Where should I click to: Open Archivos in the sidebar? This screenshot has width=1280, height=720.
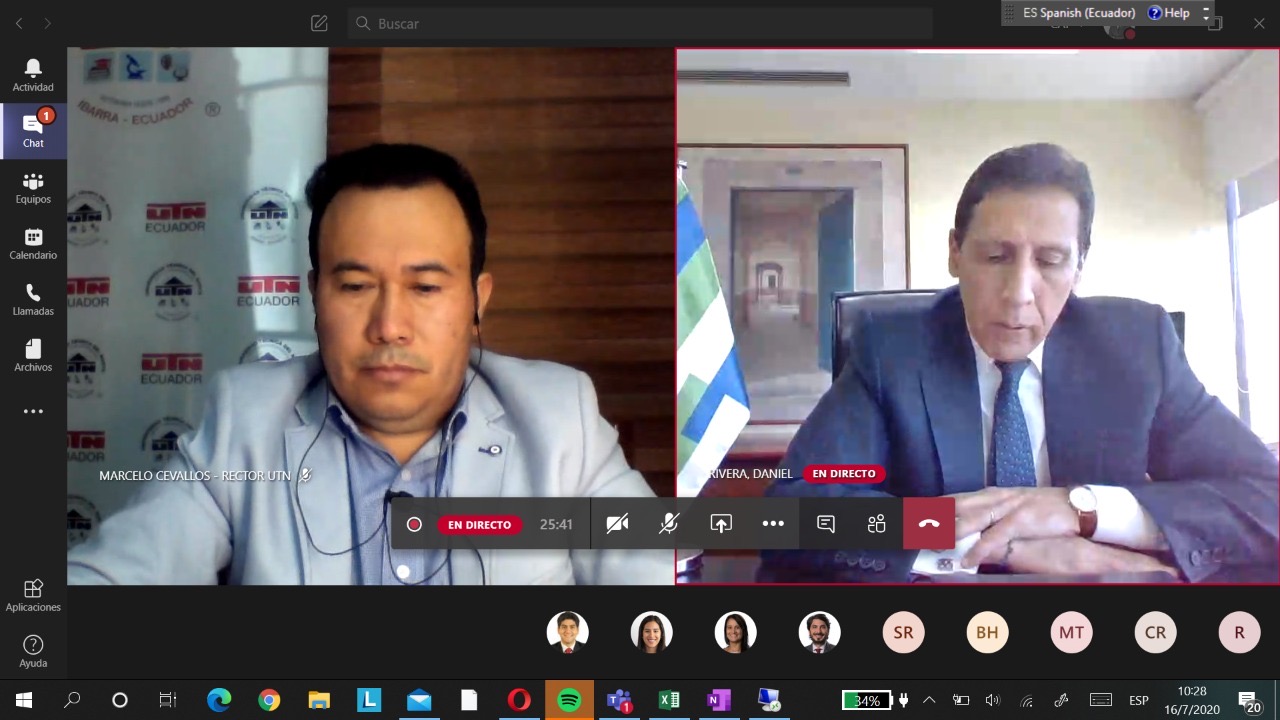click(x=33, y=355)
